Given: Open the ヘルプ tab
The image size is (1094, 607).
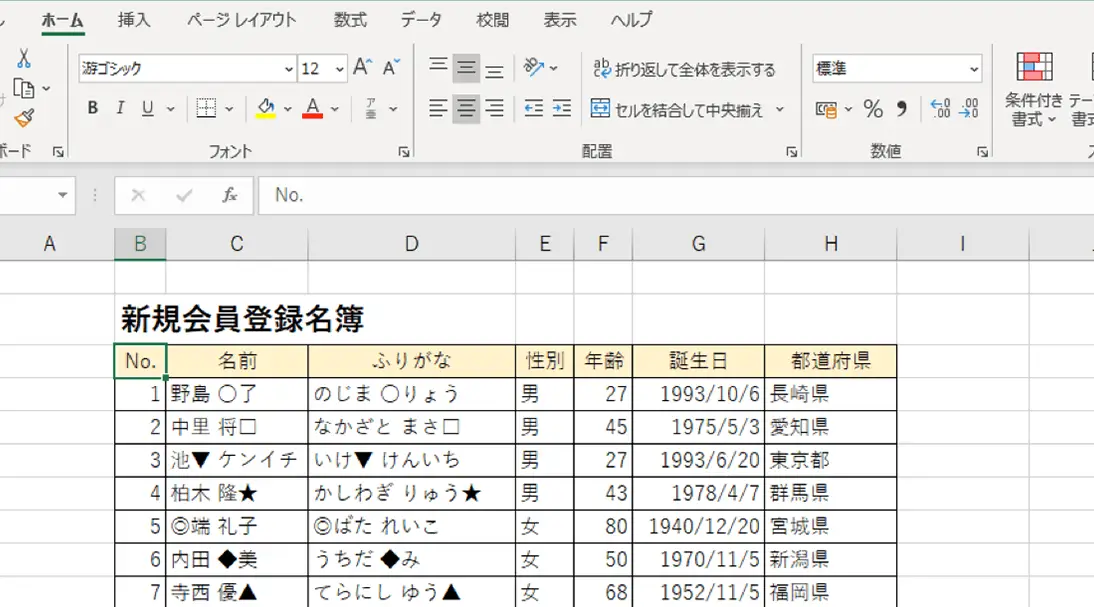Looking at the screenshot, I should (632, 20).
